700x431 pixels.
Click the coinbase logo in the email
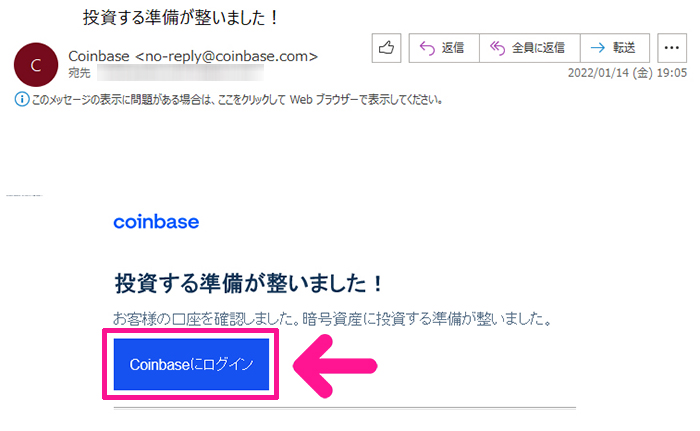tap(156, 222)
